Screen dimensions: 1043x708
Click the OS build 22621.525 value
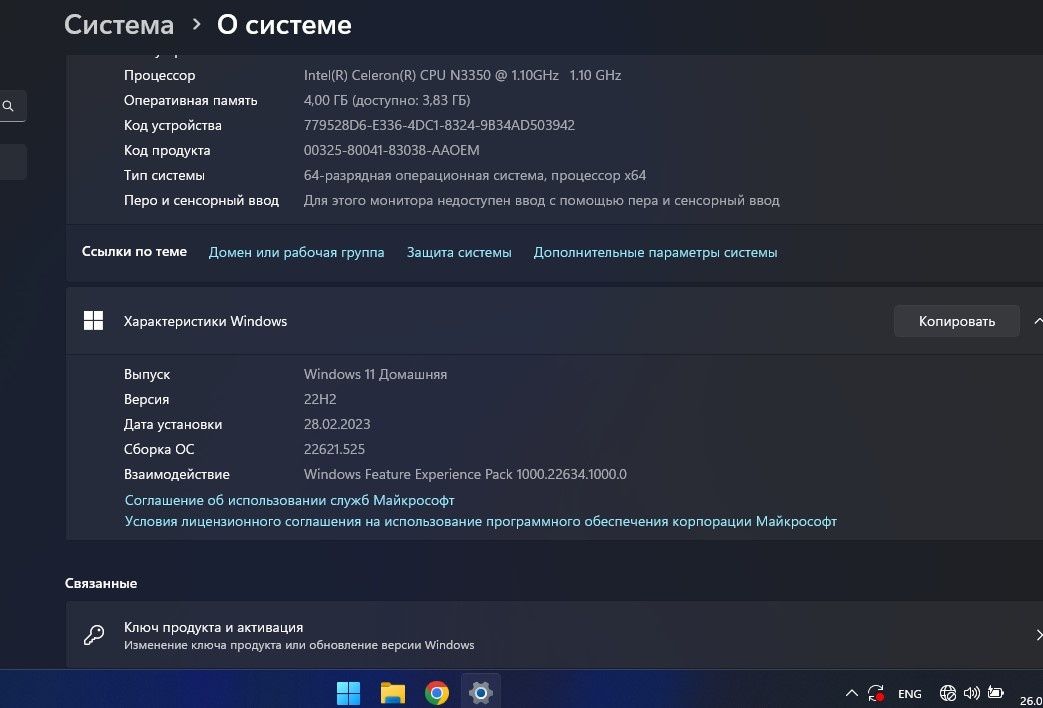pos(334,450)
